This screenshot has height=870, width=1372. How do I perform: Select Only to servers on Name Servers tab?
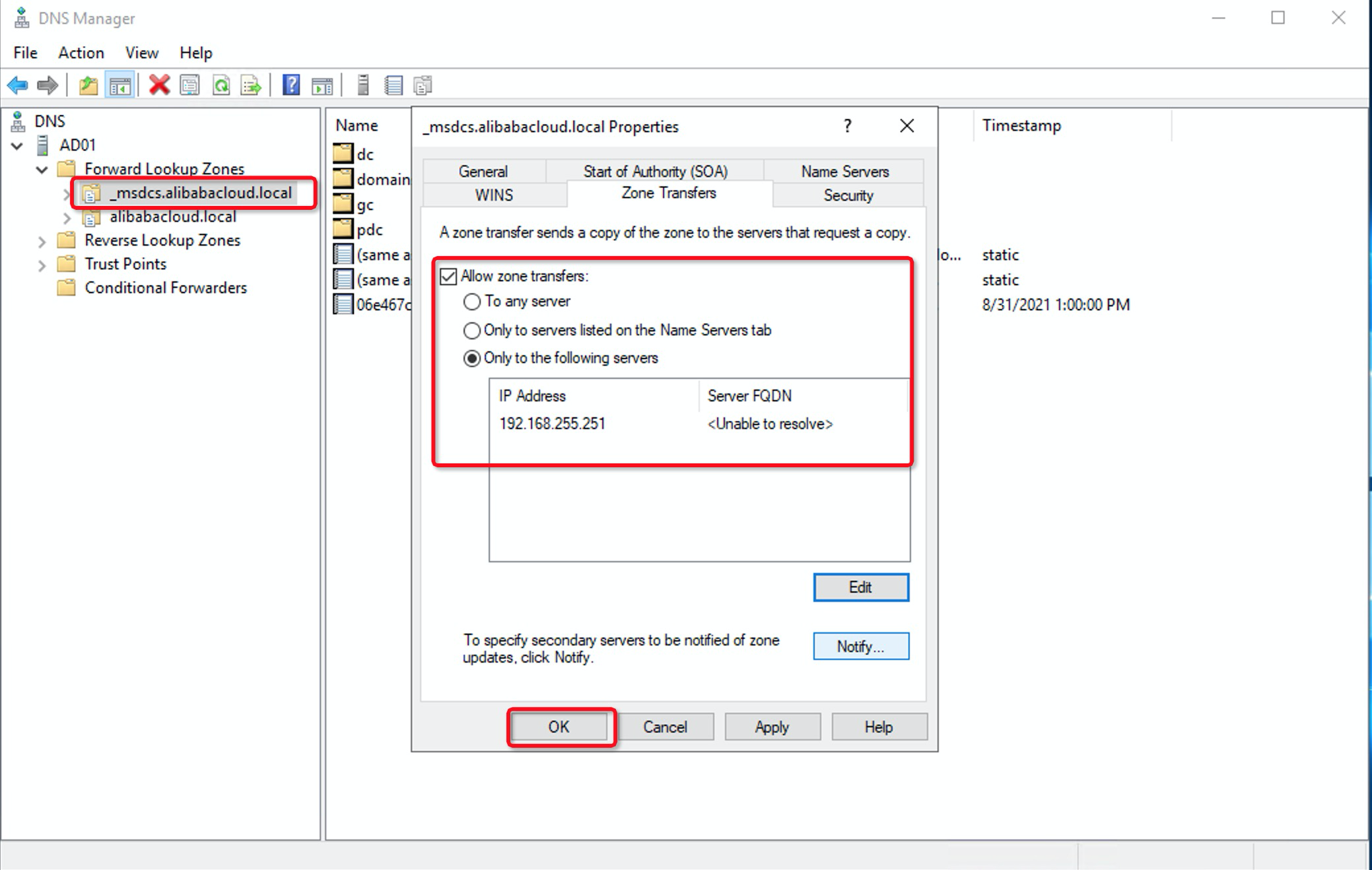[x=471, y=330]
